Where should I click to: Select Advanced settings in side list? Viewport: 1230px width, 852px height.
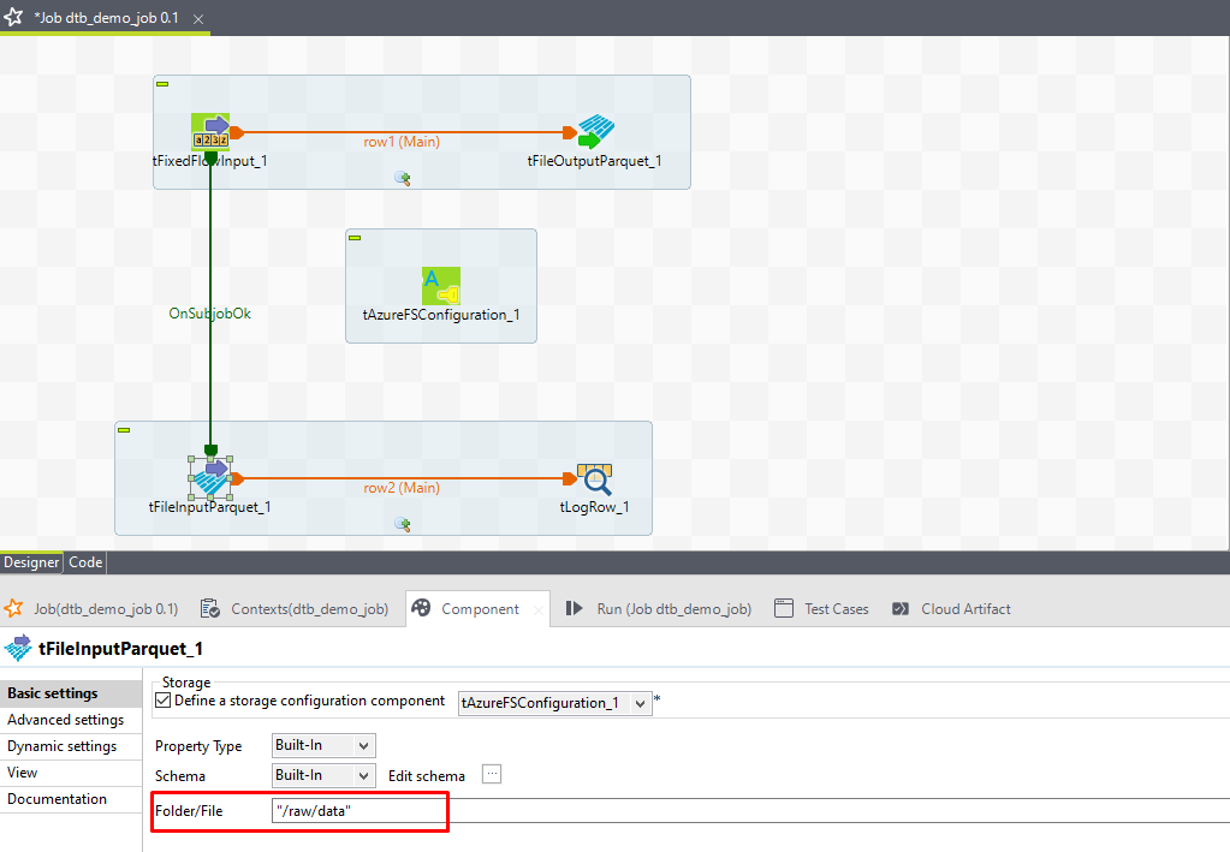point(66,720)
